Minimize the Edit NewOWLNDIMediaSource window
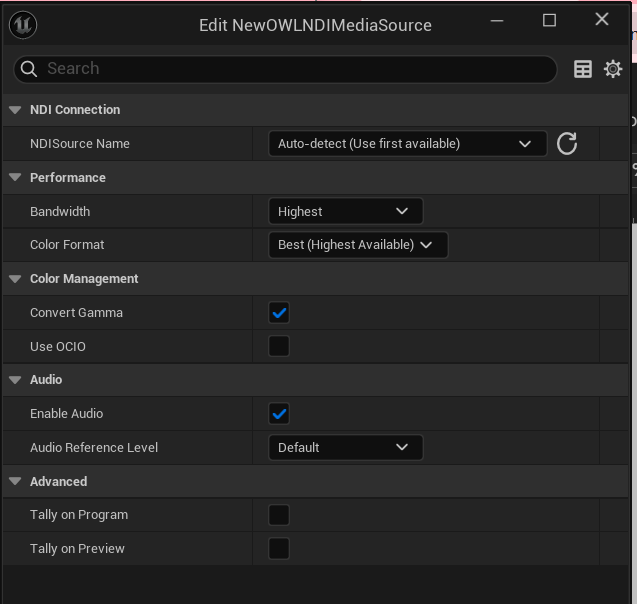The height and width of the screenshot is (604, 637). 497,20
